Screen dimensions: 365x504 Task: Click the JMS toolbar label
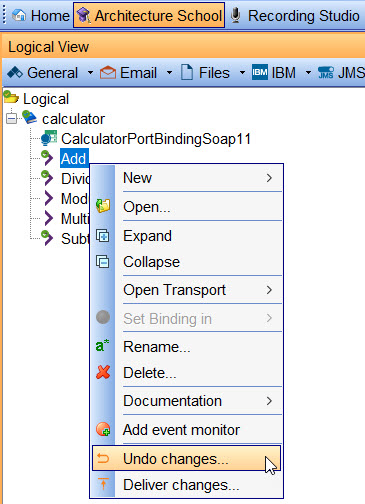351,73
